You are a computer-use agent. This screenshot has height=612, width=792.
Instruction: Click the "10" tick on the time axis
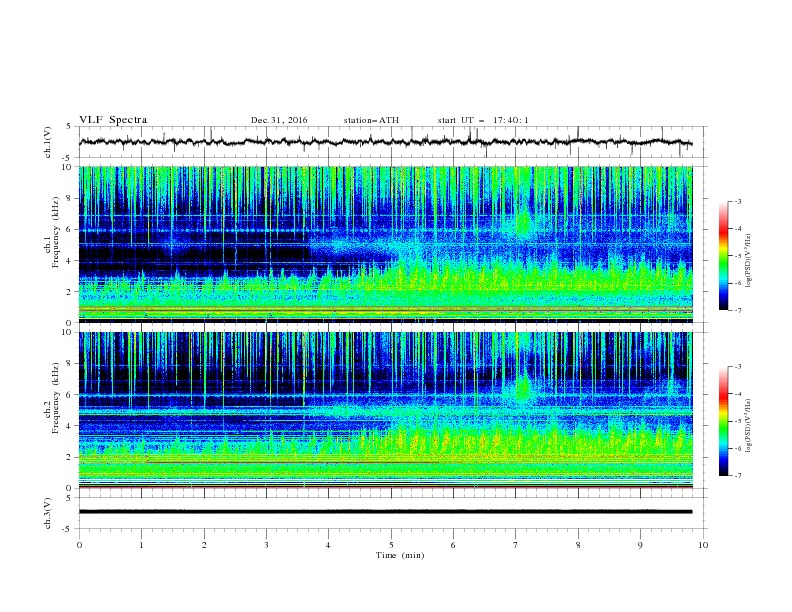[703, 545]
